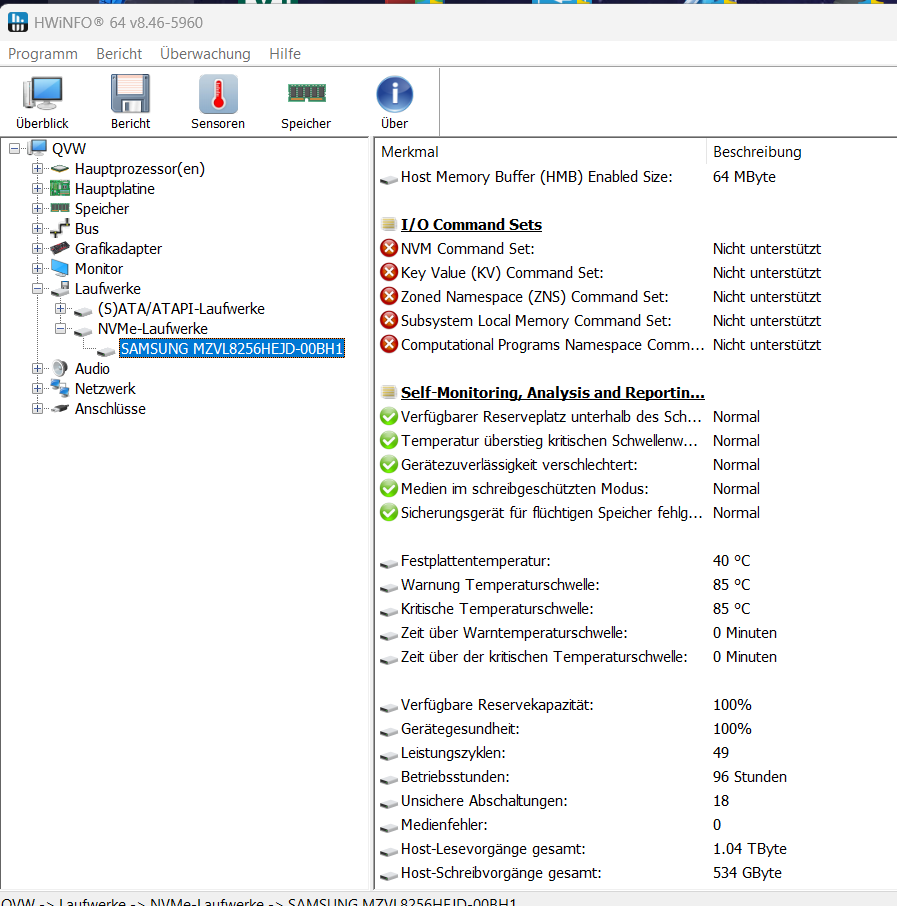Click the drive icon beside Festplattentemperatur

pos(389,563)
